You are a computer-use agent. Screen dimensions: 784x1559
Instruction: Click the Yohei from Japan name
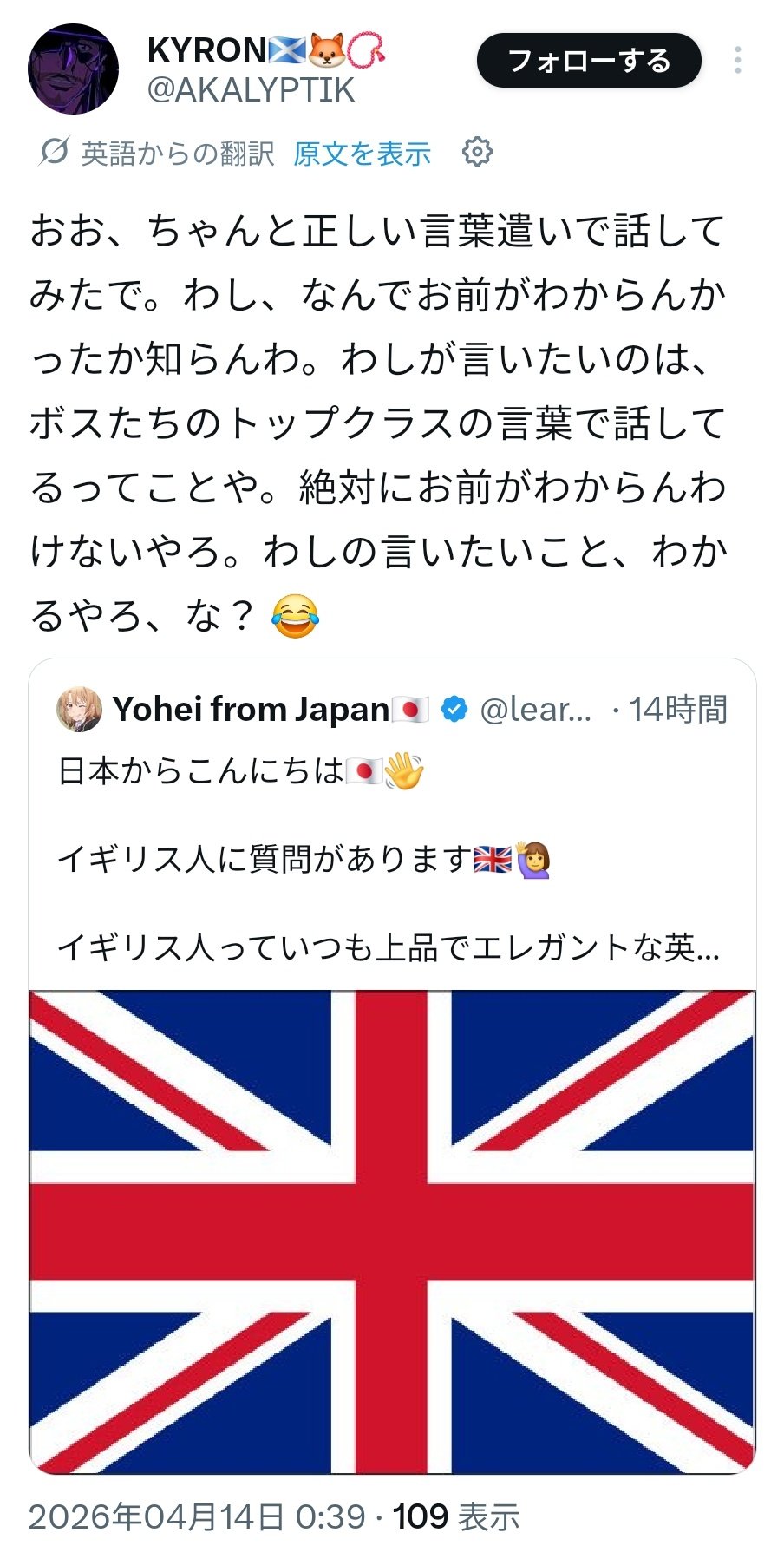coord(251,710)
